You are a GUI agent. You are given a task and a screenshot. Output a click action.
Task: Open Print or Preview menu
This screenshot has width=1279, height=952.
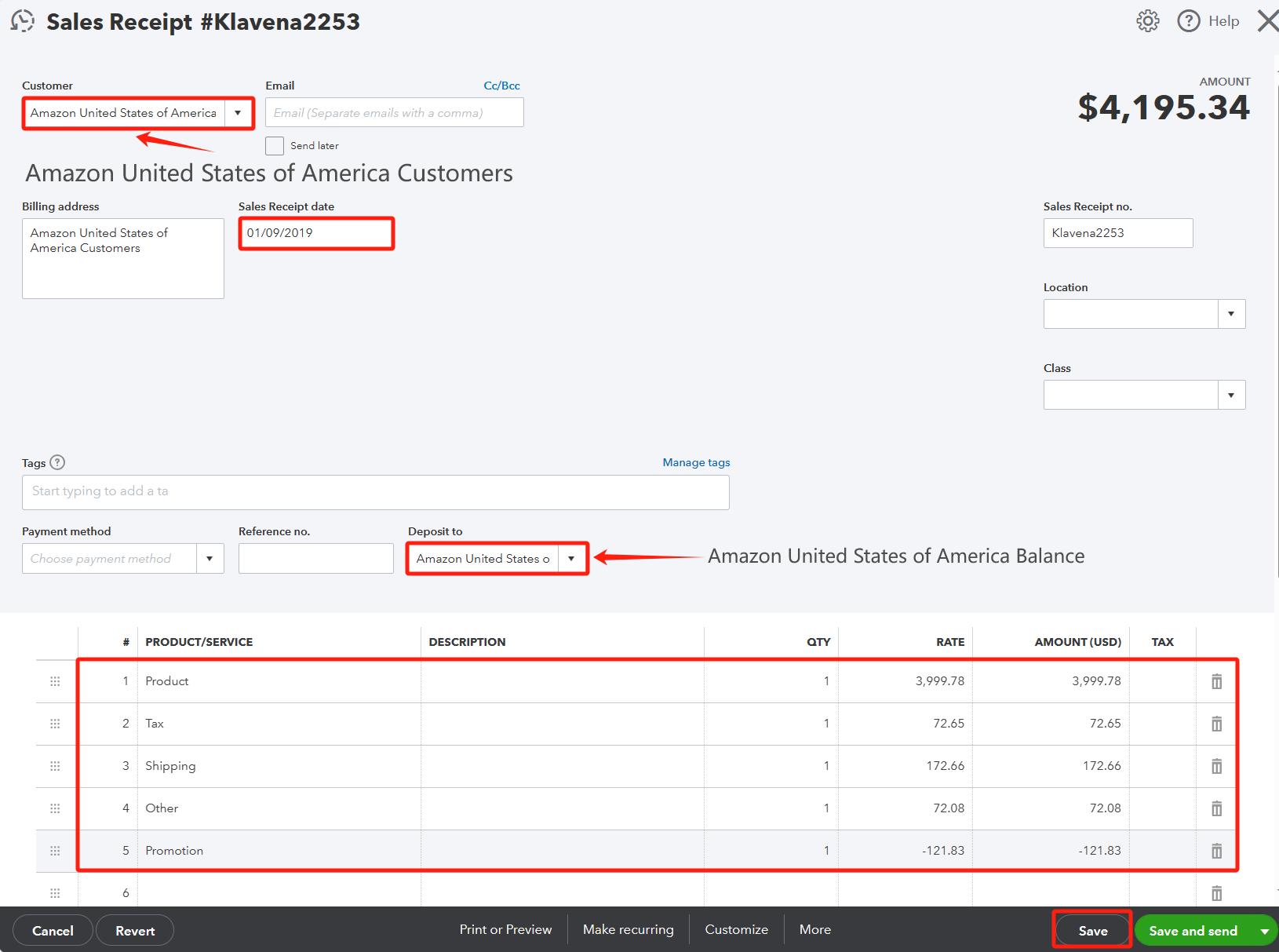point(505,929)
